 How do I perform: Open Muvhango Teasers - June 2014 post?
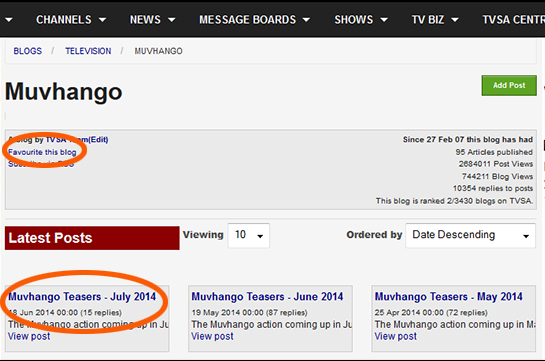pos(267,297)
